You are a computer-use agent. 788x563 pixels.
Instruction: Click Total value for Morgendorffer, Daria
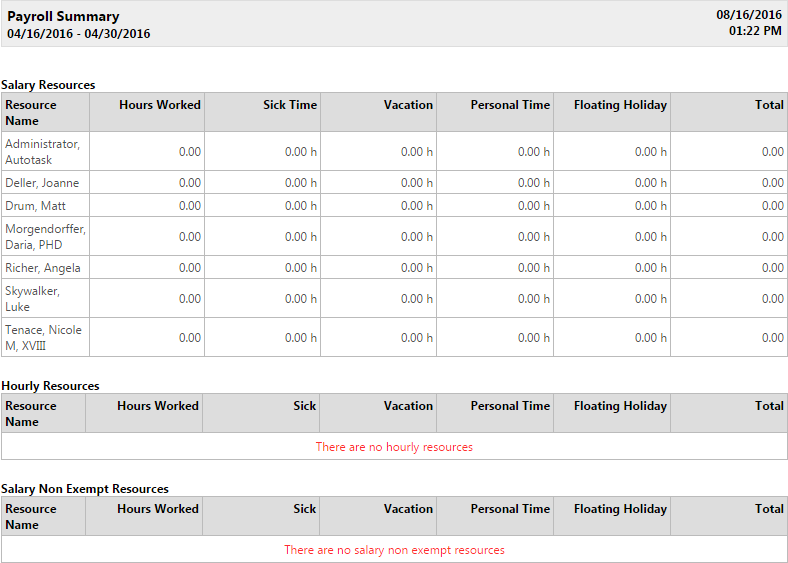pyautogui.click(x=772, y=237)
